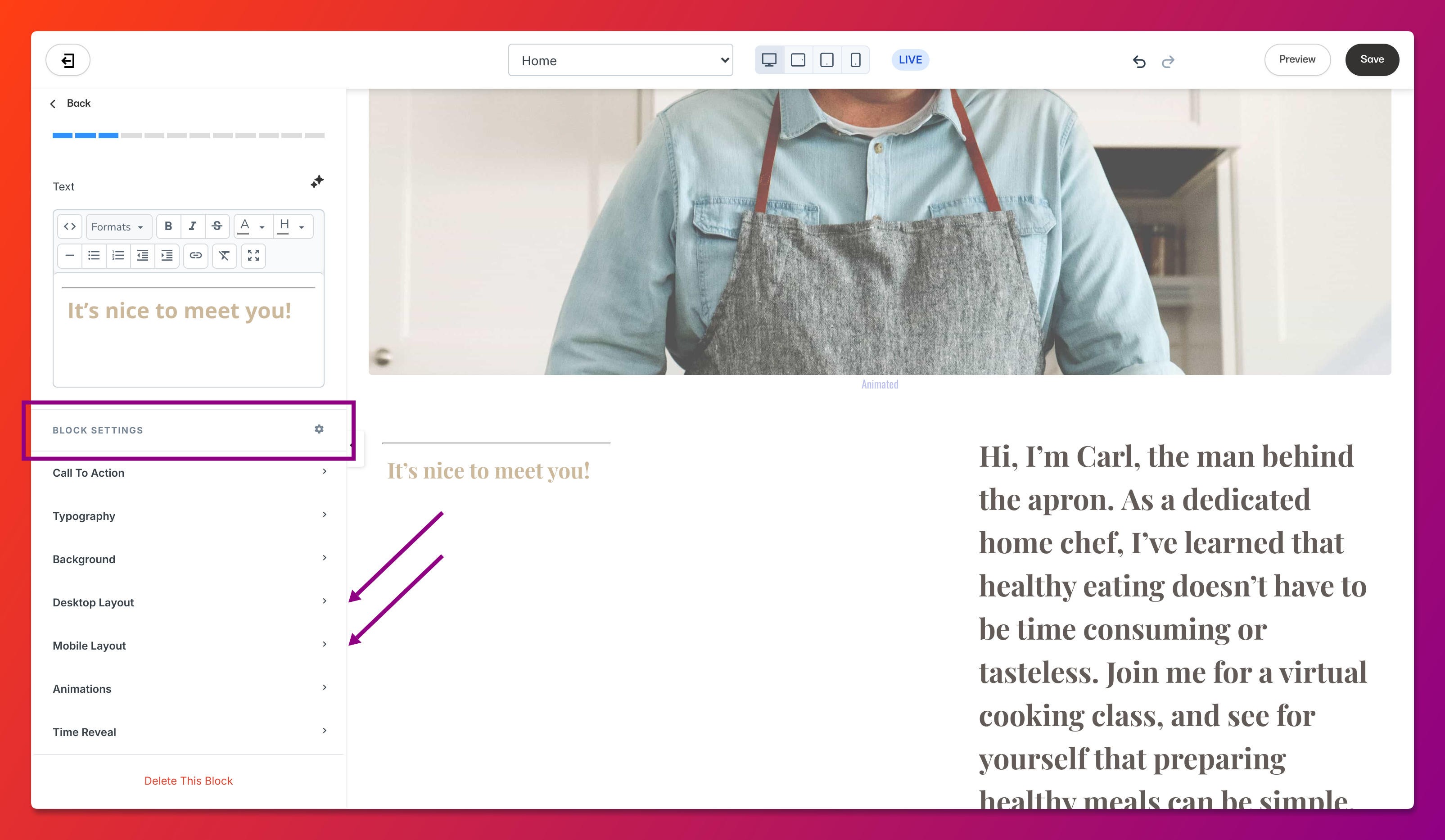
Task: Expand the Animations settings
Action: pos(189,689)
